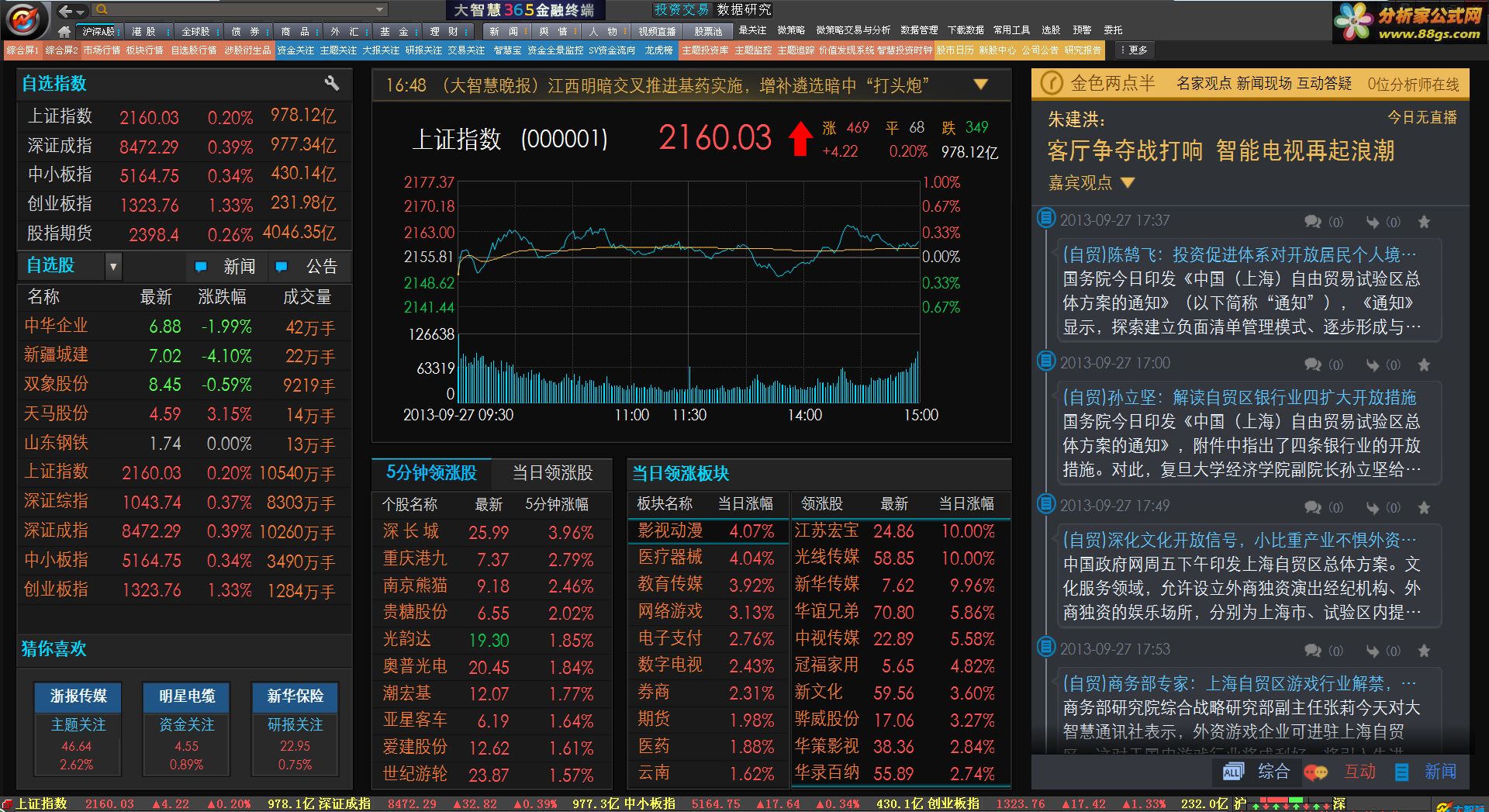Open the 更多 overflow menu
The width and height of the screenshot is (1489, 812).
coord(1134,50)
